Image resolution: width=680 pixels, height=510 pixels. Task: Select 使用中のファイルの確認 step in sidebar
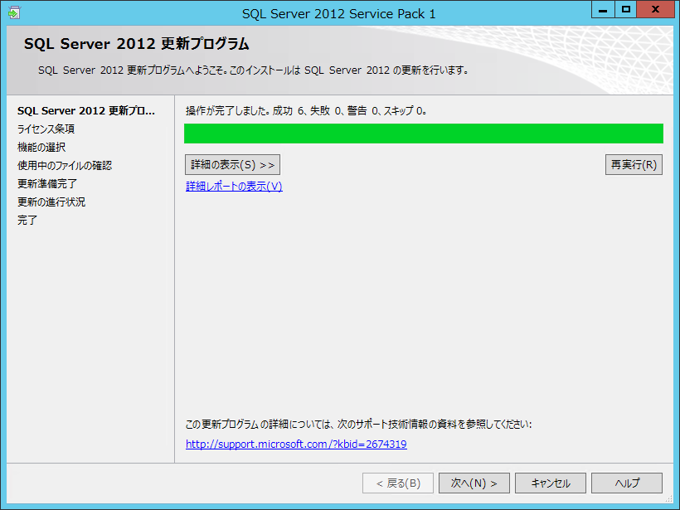(65, 166)
